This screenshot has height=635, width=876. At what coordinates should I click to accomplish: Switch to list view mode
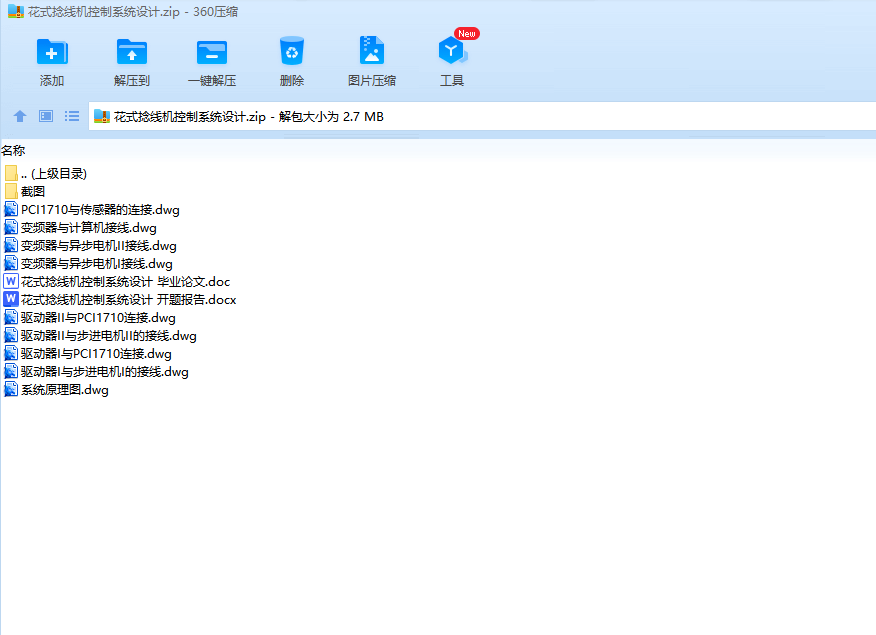click(72, 116)
